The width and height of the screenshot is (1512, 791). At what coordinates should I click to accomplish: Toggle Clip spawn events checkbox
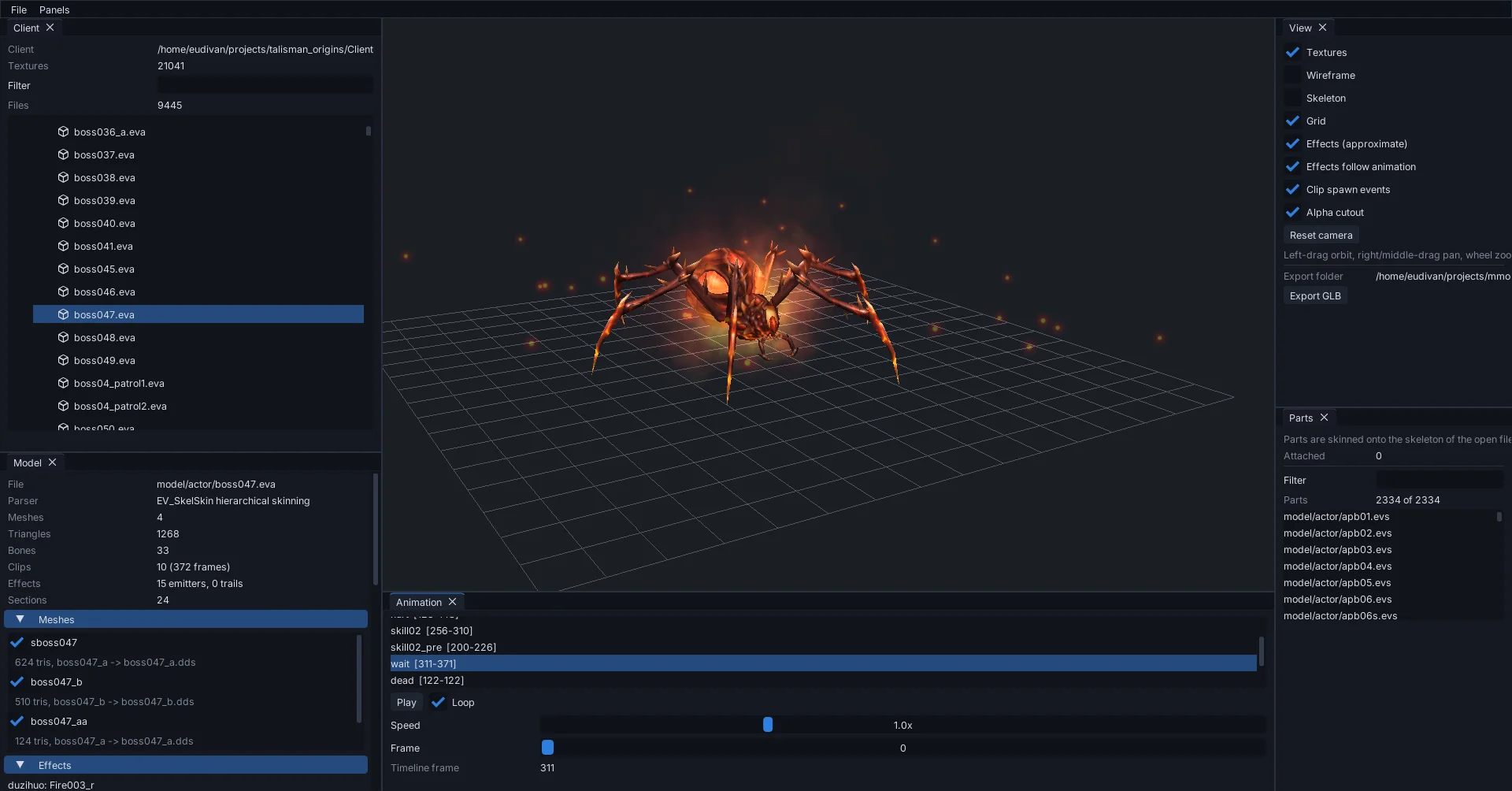(1292, 189)
